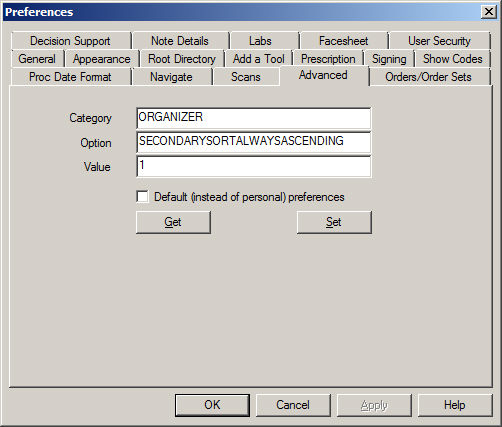Focus the Option field with SECONDARYSORTALWAYSASCENDING

point(254,142)
